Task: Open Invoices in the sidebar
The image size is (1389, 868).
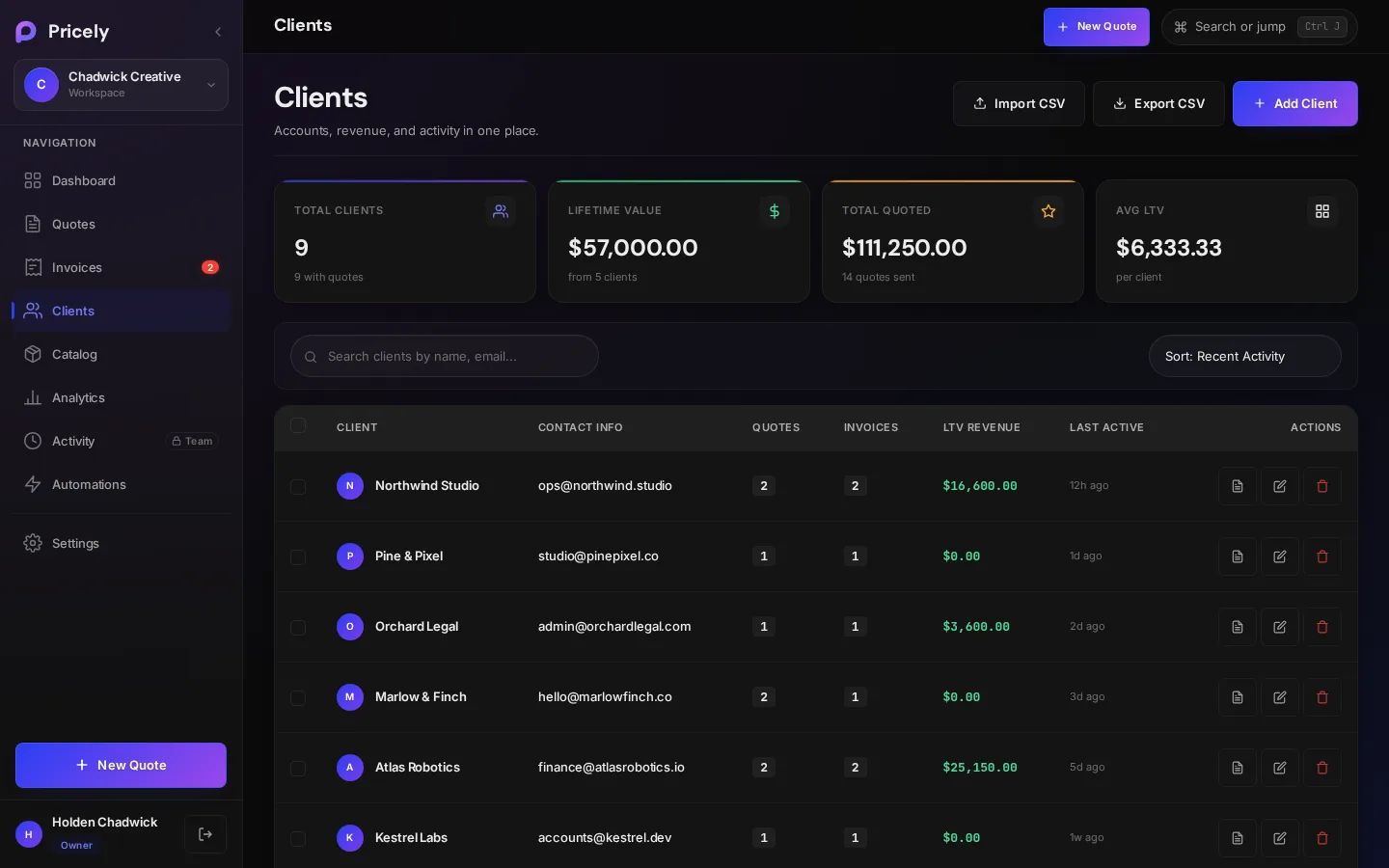Action: coord(121,267)
